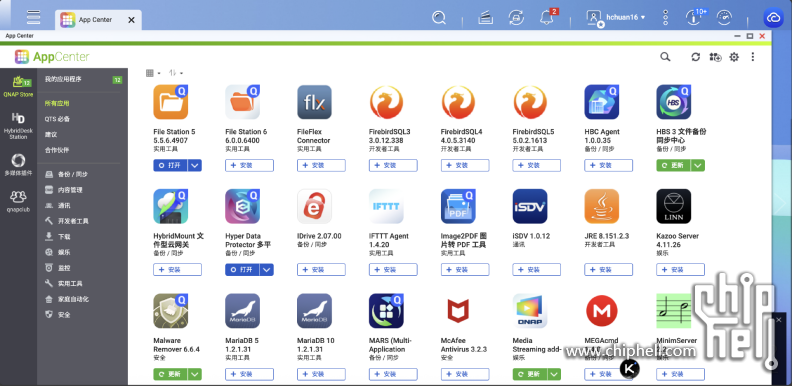Click the JRE Java app icon

point(602,206)
